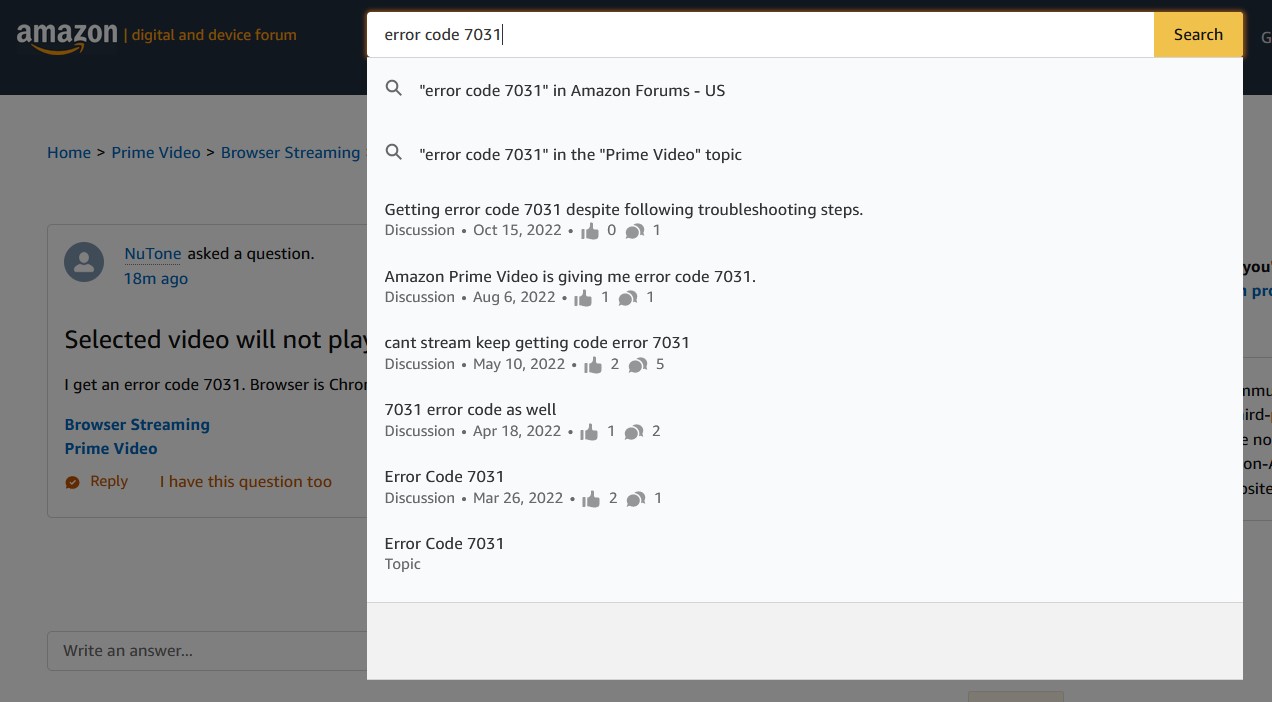Click the Browser Streaming tag under question
This screenshot has height=702, width=1272.
click(x=137, y=424)
